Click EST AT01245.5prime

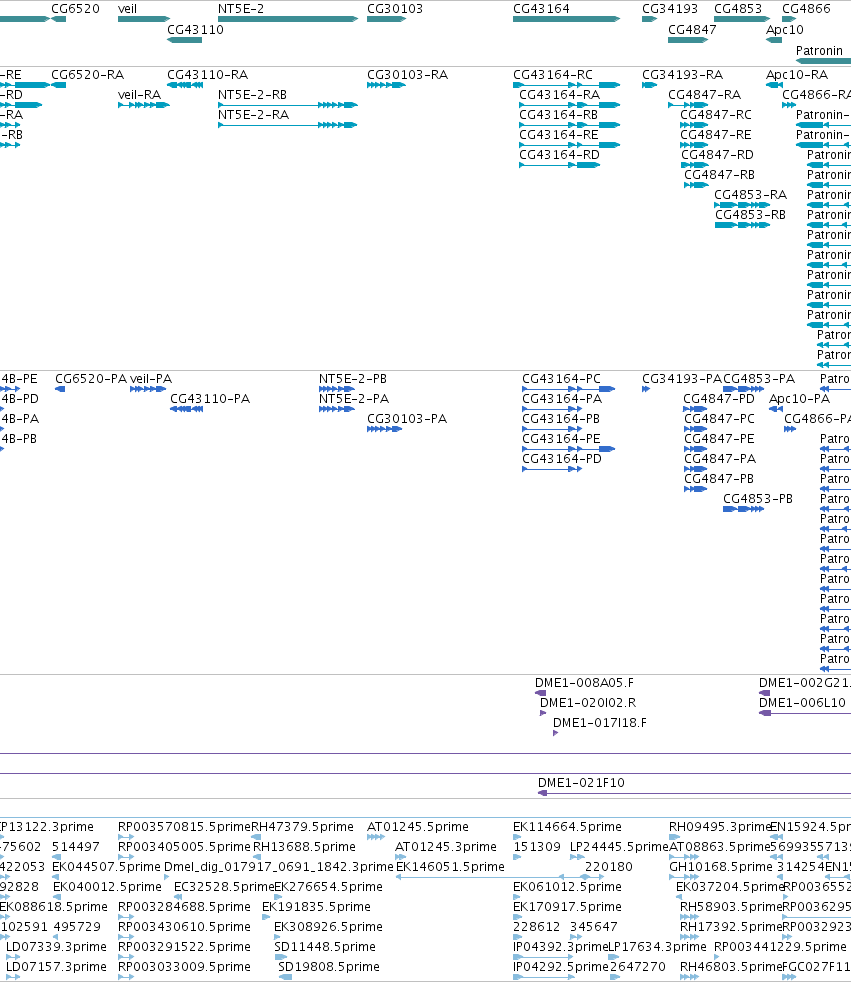click(418, 827)
